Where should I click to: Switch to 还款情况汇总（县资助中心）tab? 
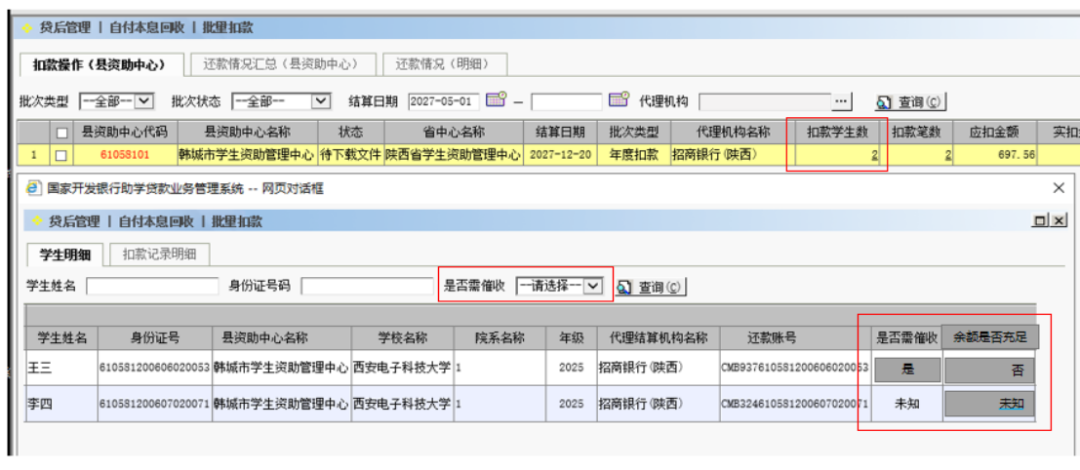tap(281, 64)
